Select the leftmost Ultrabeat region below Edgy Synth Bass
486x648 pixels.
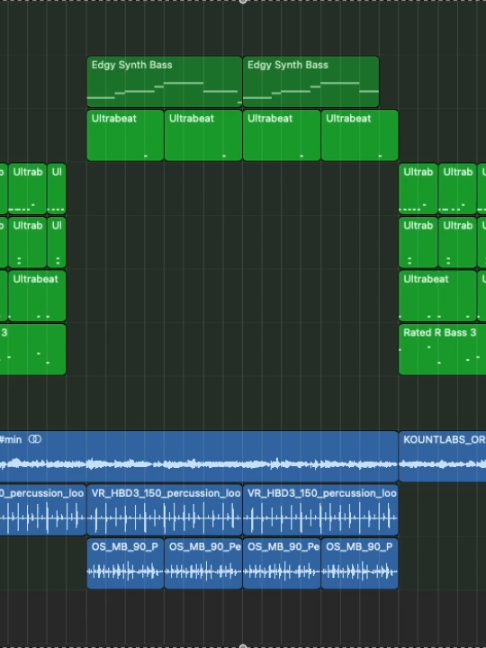tap(125, 135)
